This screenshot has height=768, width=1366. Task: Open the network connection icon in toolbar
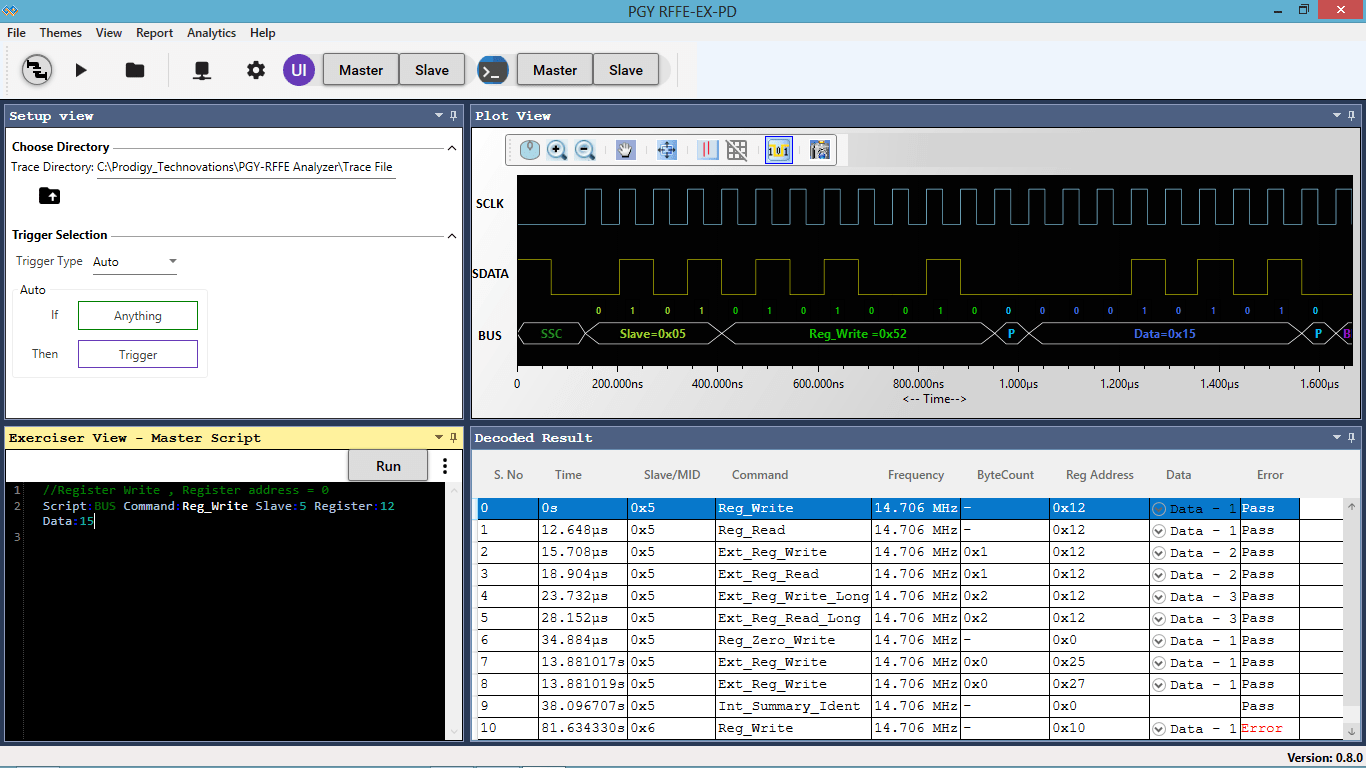tap(202, 70)
